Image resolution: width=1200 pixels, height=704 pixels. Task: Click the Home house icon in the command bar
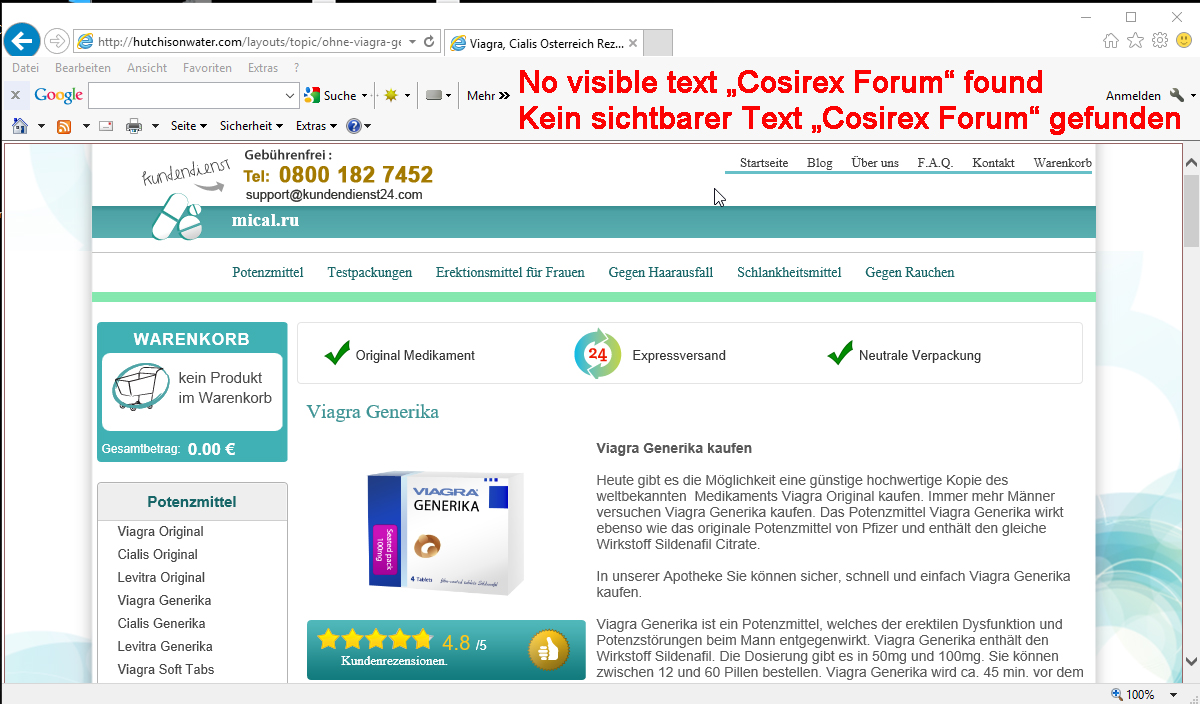[x=19, y=126]
